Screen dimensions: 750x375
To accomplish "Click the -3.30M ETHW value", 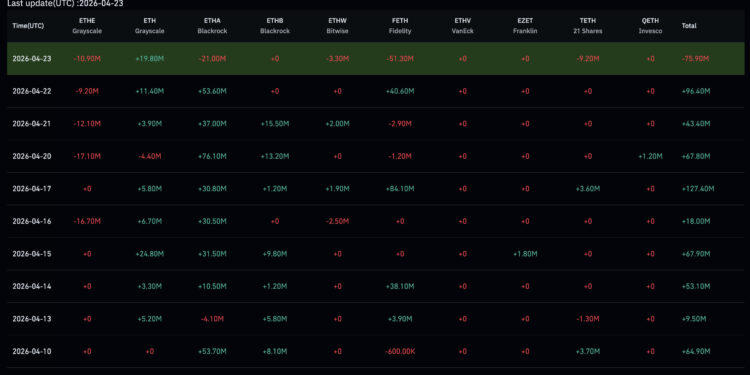I will [x=338, y=59].
